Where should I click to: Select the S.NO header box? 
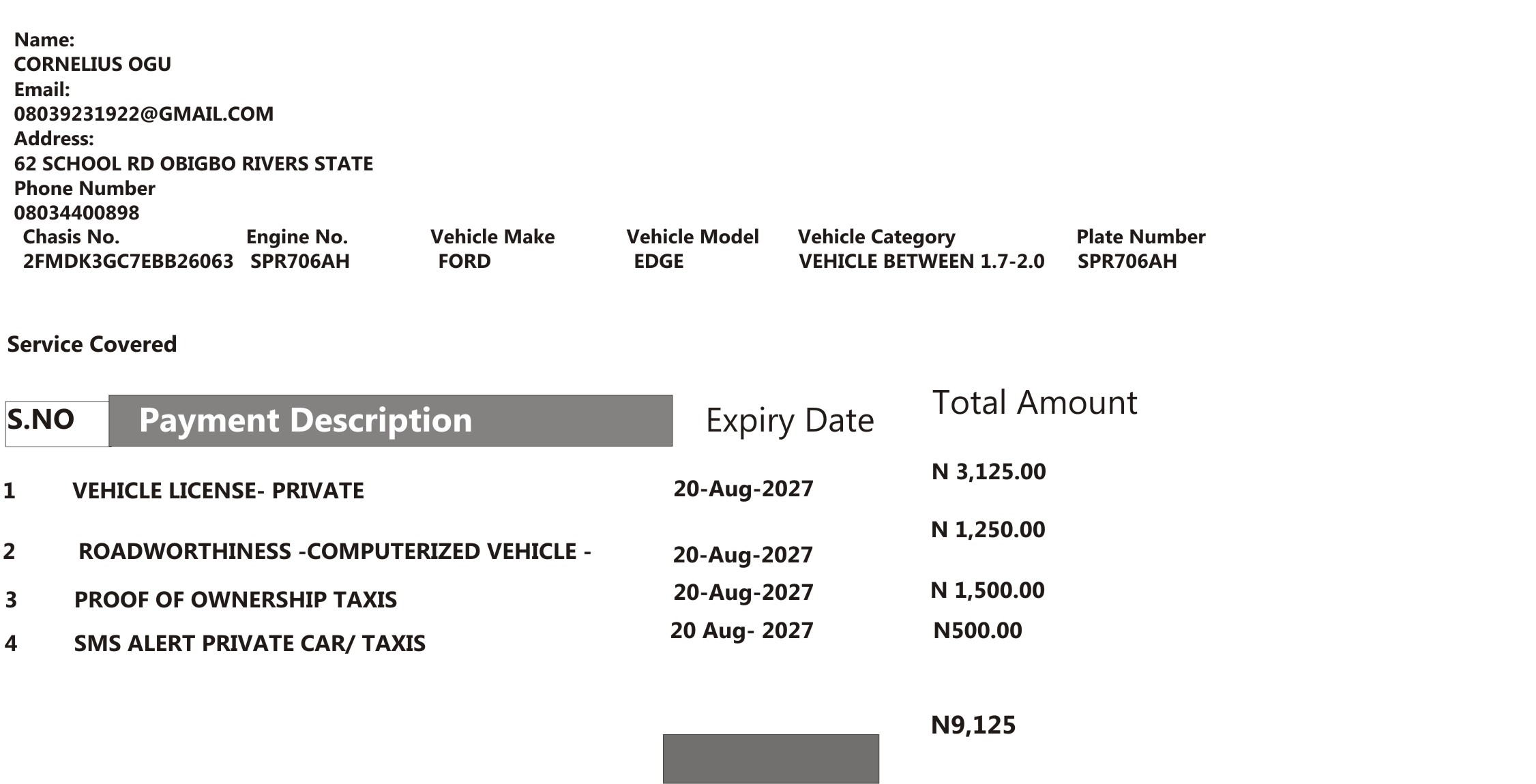coord(57,423)
